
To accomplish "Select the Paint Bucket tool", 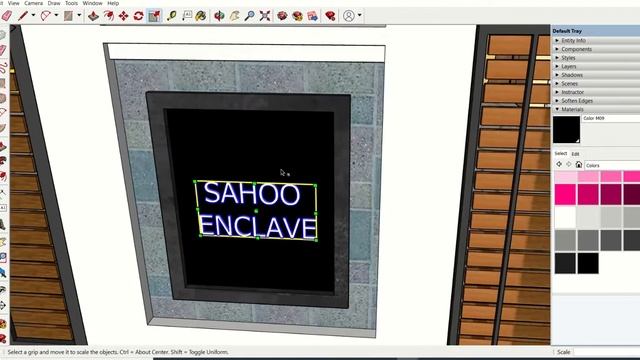I will 200,16.
